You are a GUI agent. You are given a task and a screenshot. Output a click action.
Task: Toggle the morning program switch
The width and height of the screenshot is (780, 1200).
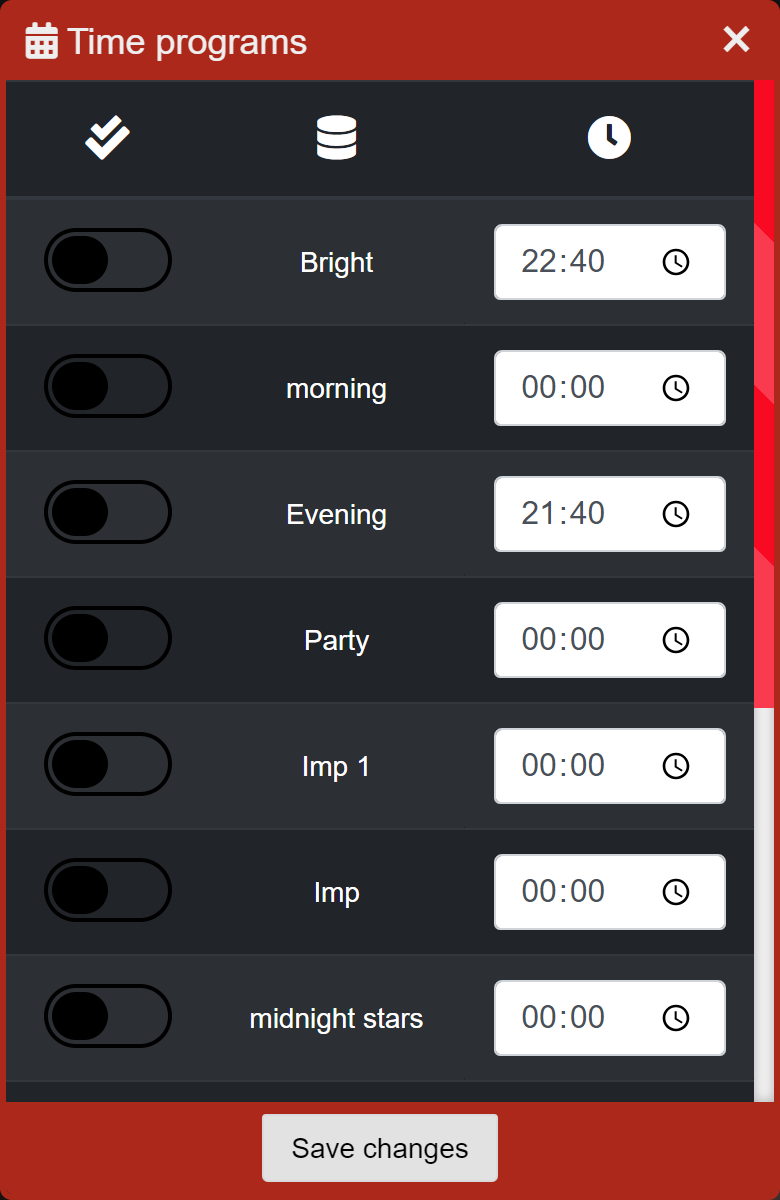[x=108, y=386]
